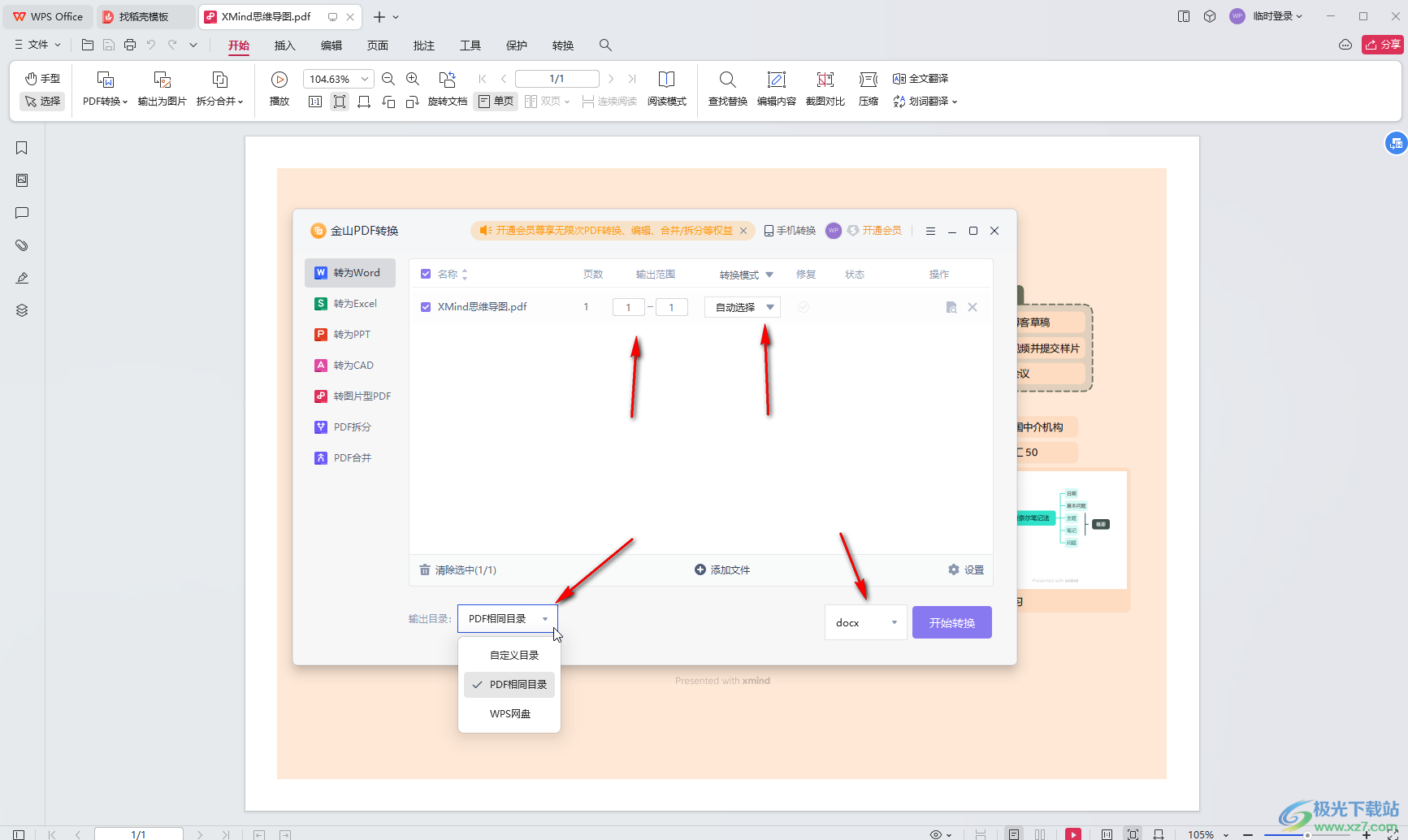
Task: Click the 压缩 compress tool
Action: (869, 89)
